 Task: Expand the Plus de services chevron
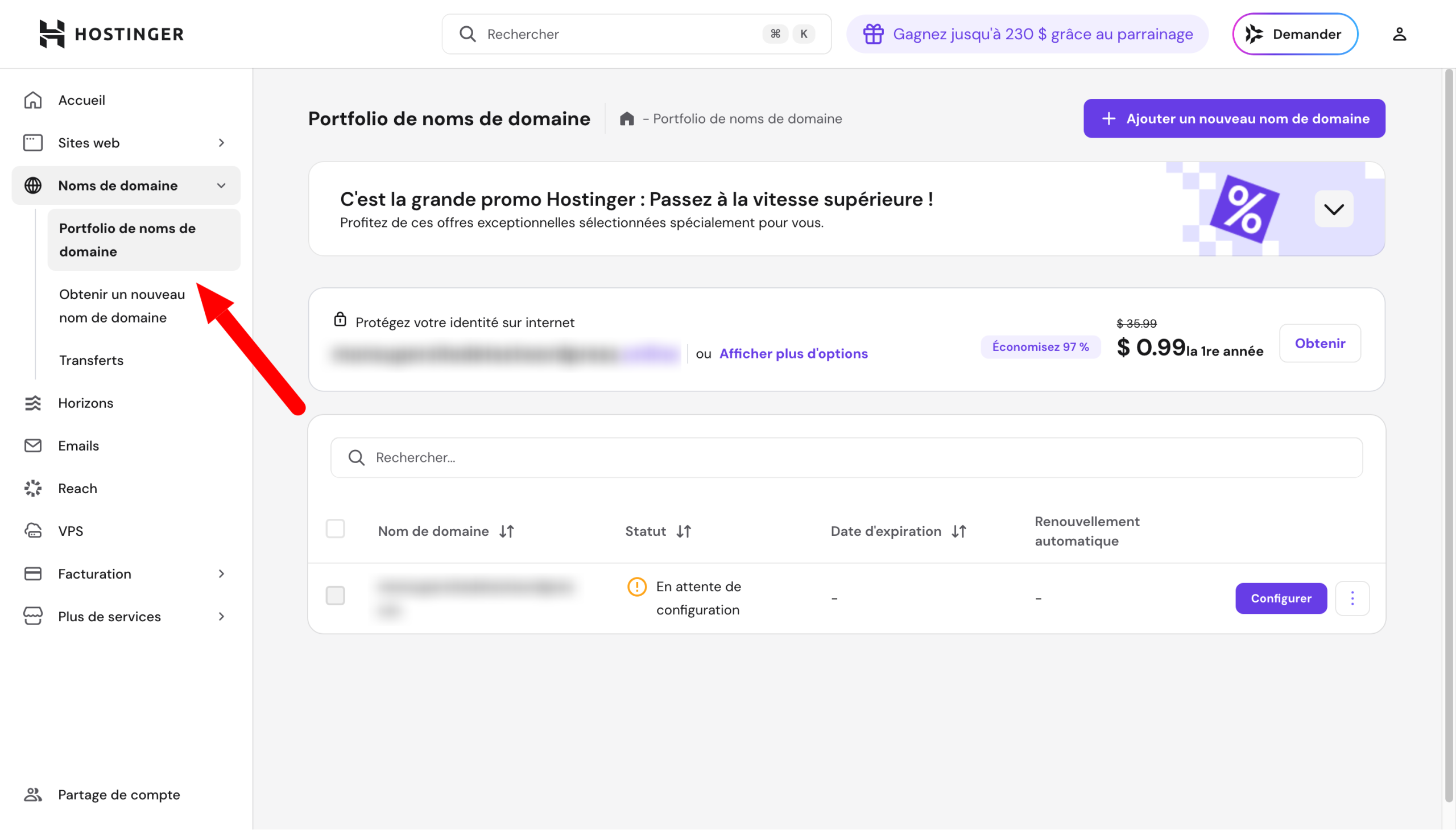pyautogui.click(x=222, y=617)
